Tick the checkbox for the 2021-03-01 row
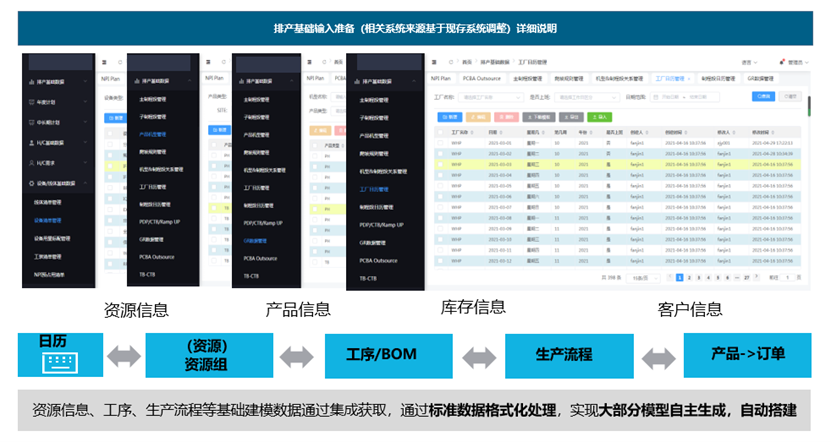This screenshot has width=831, height=442. tap(441, 142)
